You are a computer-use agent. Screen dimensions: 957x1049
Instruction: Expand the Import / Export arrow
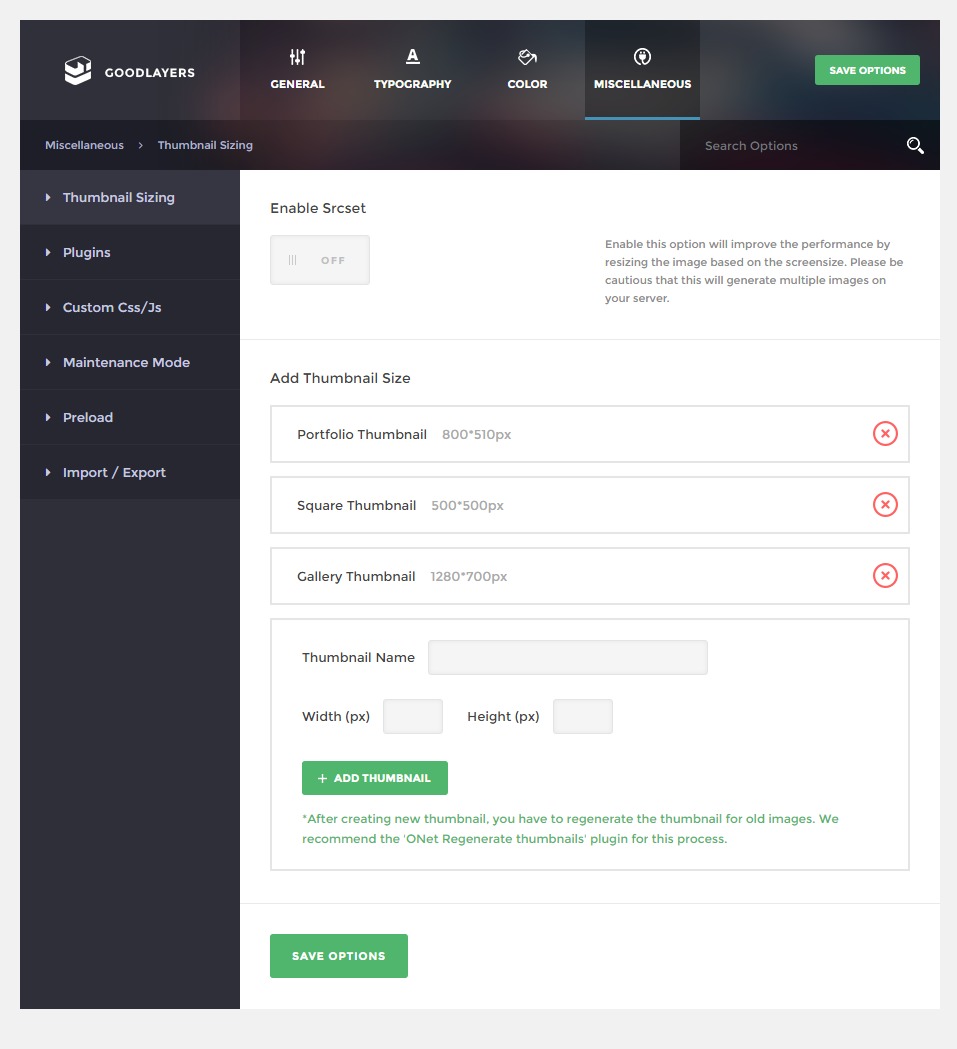[x=48, y=472]
